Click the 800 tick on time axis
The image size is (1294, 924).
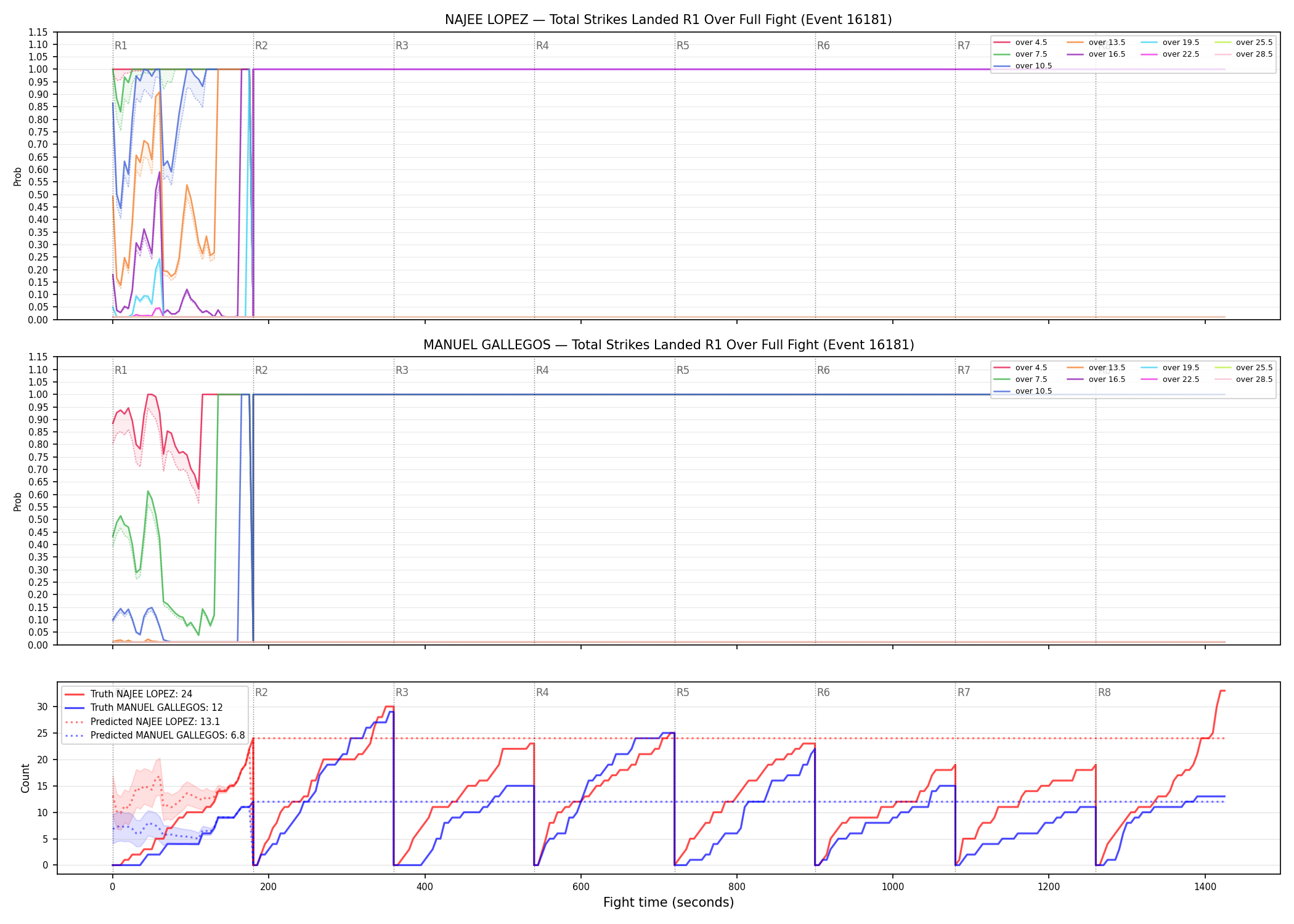coord(737,887)
